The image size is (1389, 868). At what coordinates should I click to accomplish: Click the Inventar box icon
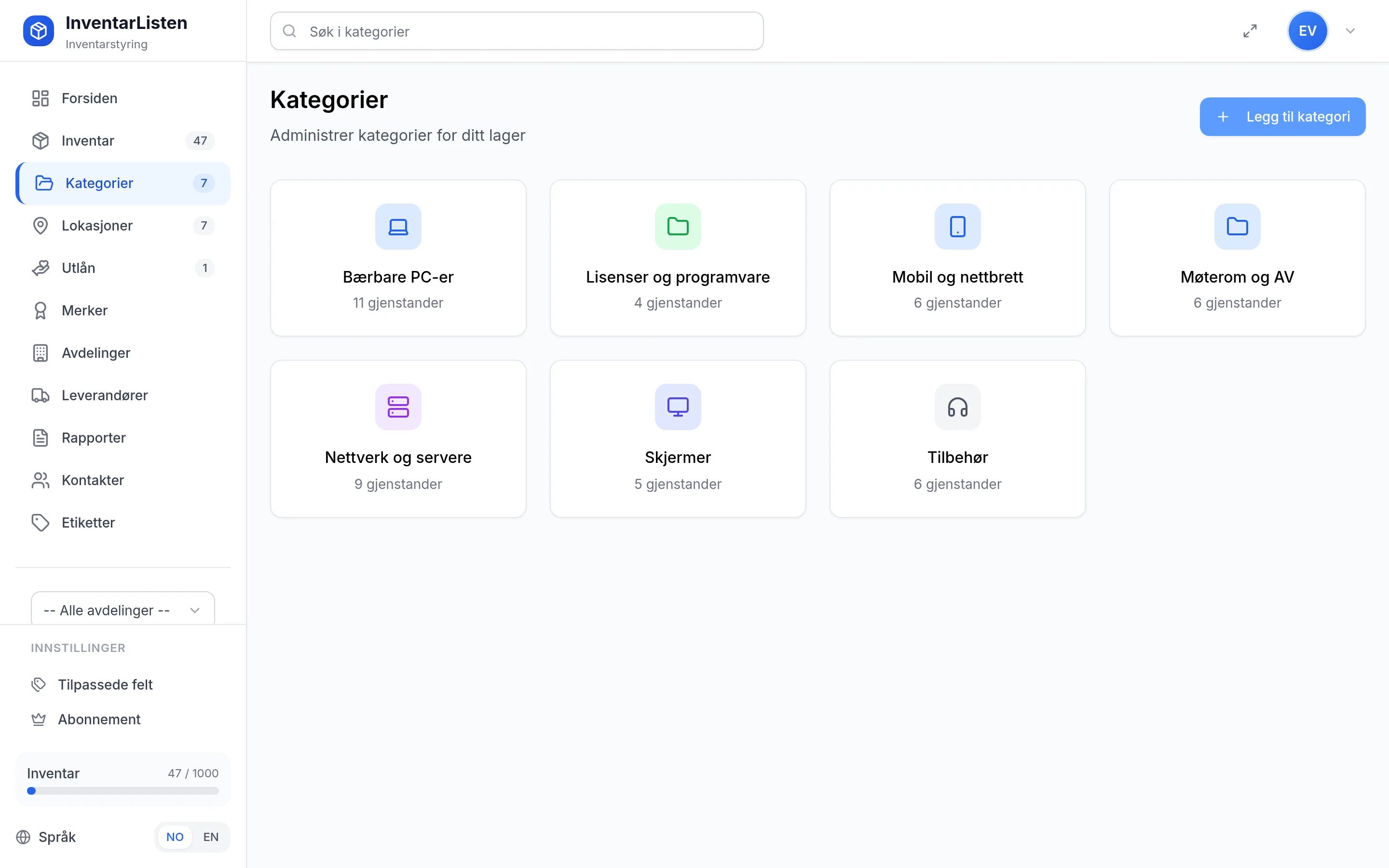pos(40,141)
